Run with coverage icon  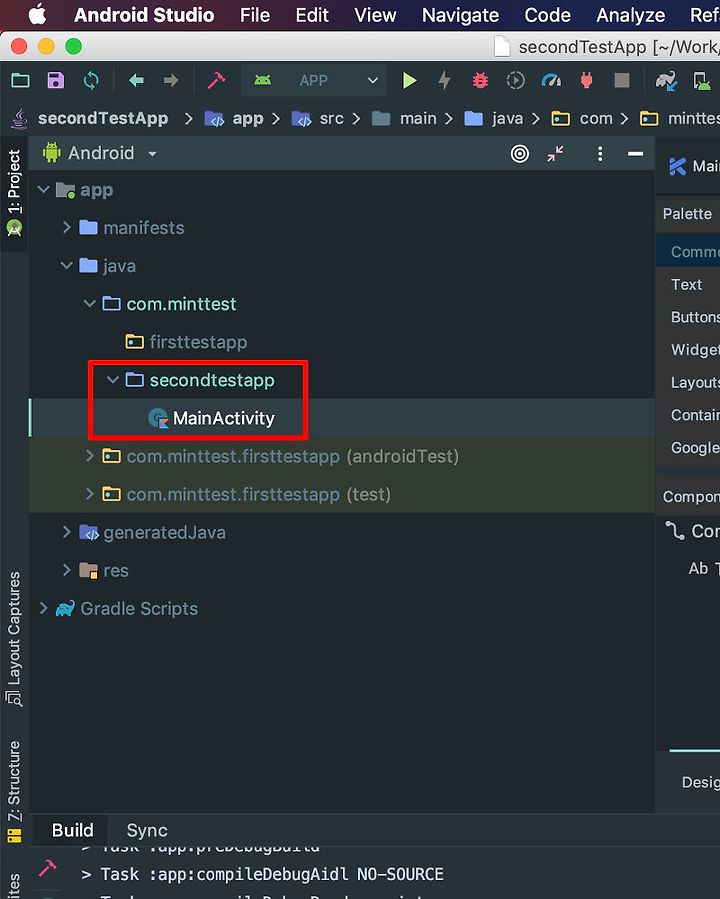point(515,80)
